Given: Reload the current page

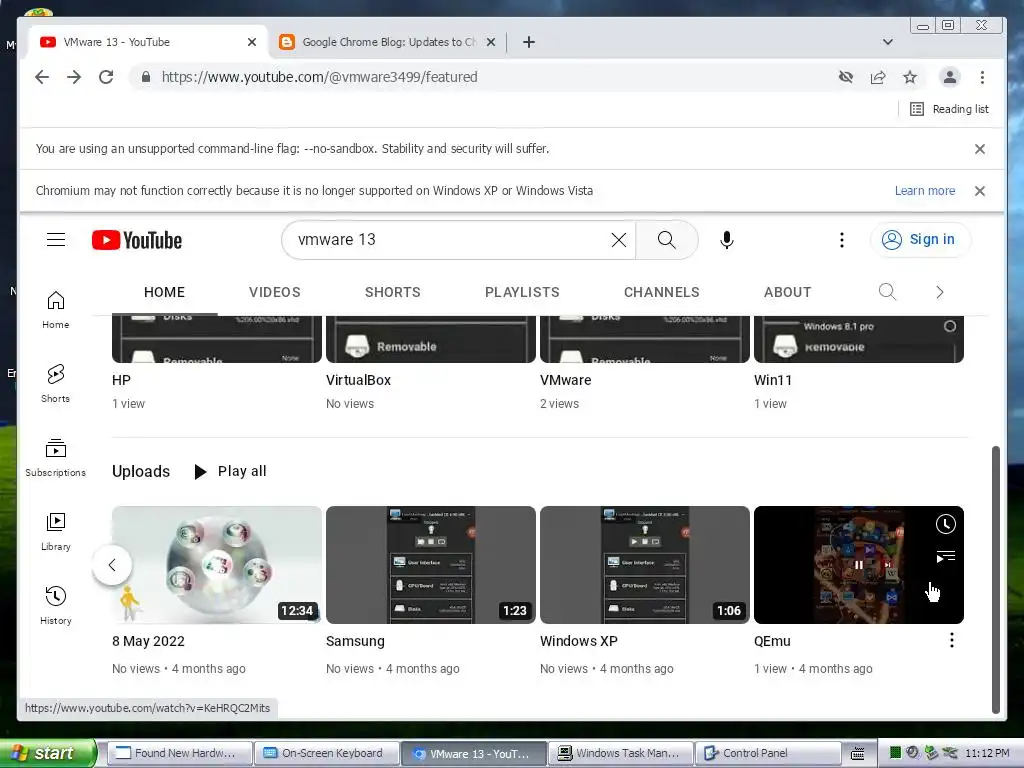Looking at the screenshot, I should coord(106,77).
